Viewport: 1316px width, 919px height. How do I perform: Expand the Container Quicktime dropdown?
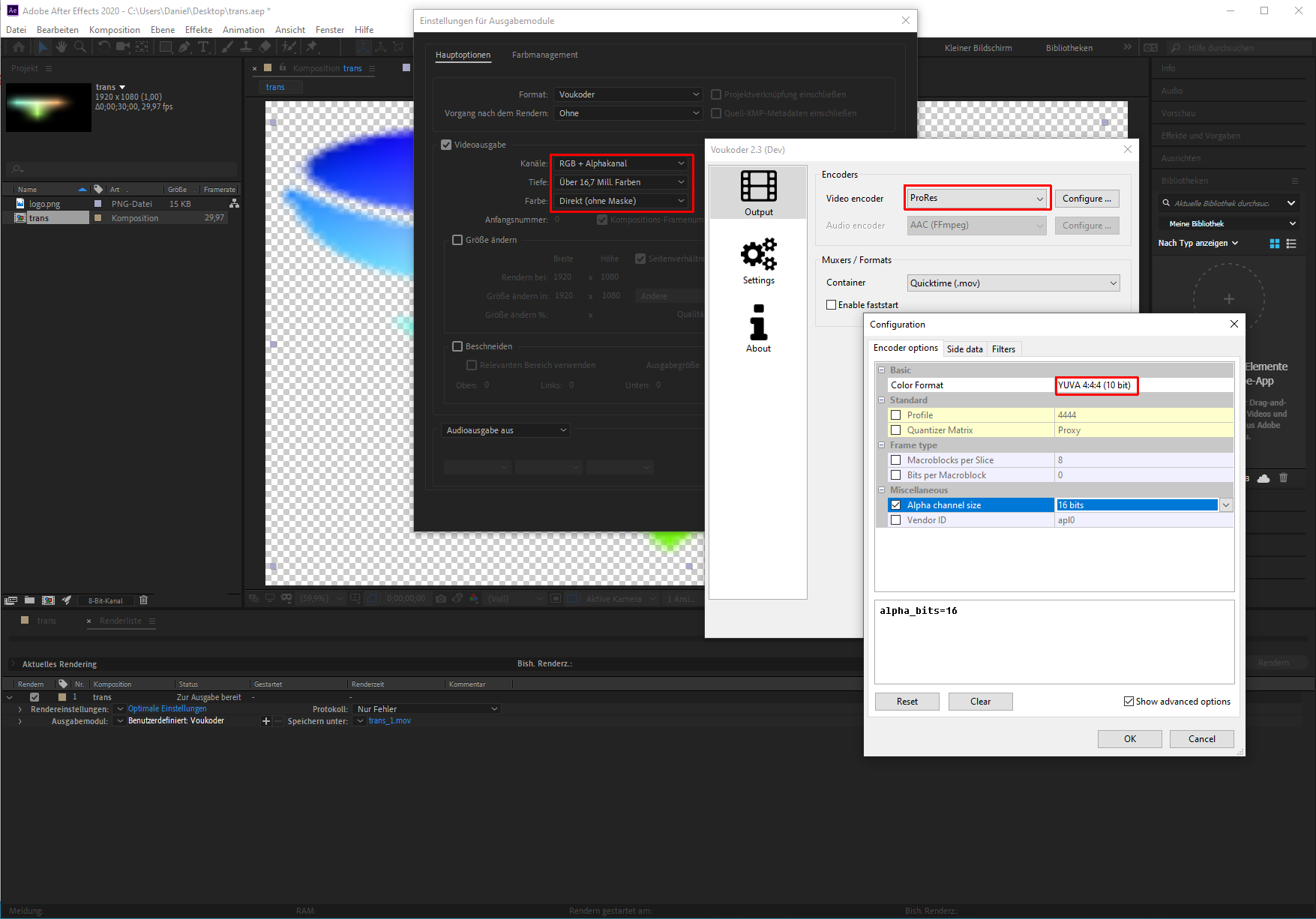coord(1013,283)
